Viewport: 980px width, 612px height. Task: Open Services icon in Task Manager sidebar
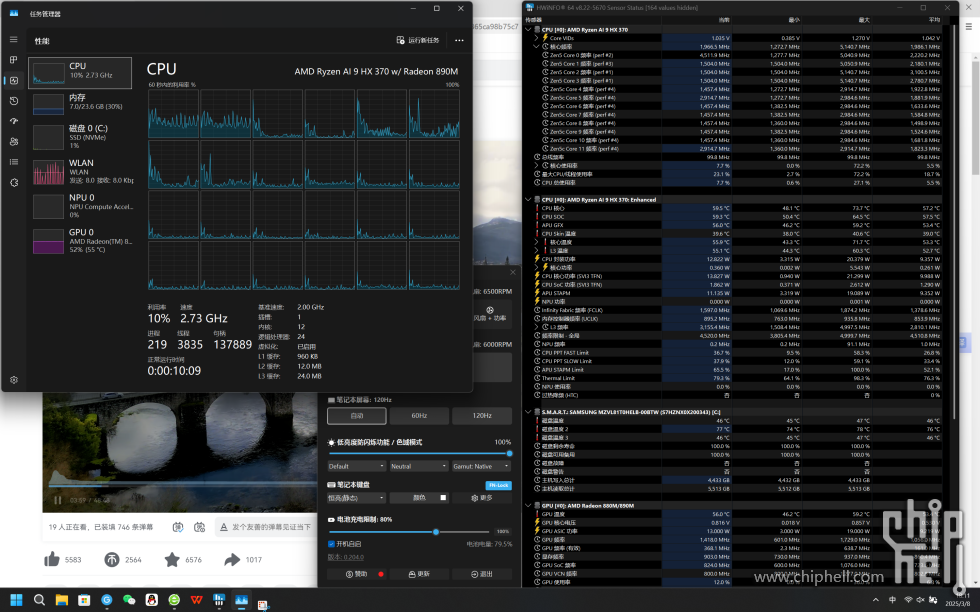(14, 183)
